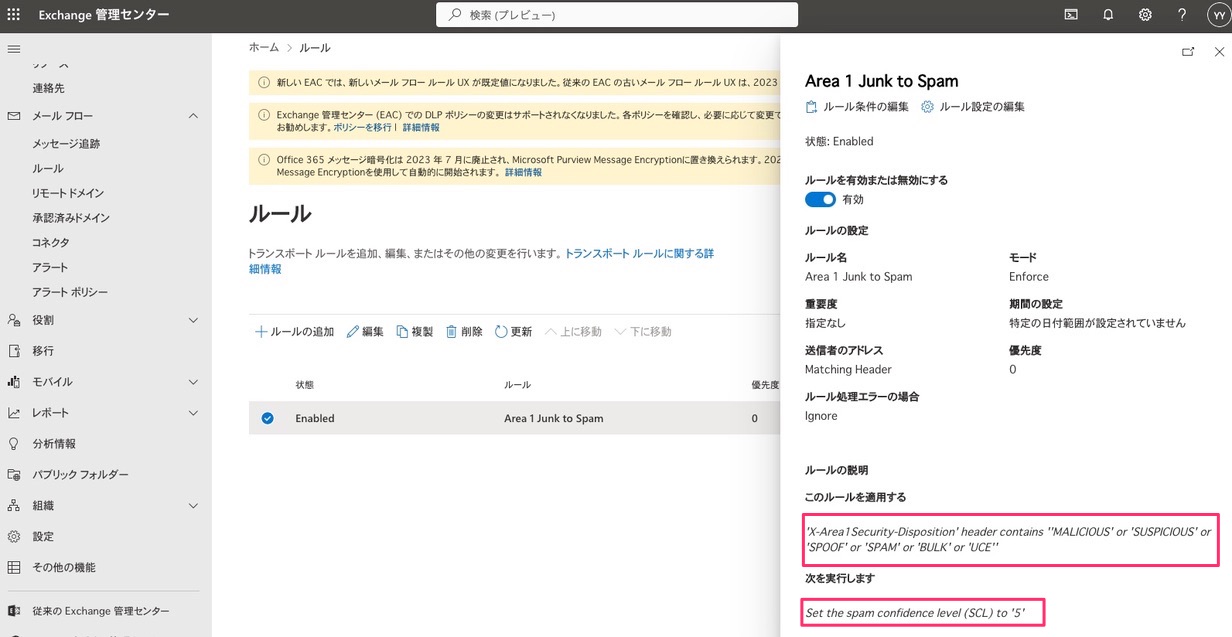The image size is (1232, 637).
Task: Click the app launcher grid icon
Action: coord(13,14)
